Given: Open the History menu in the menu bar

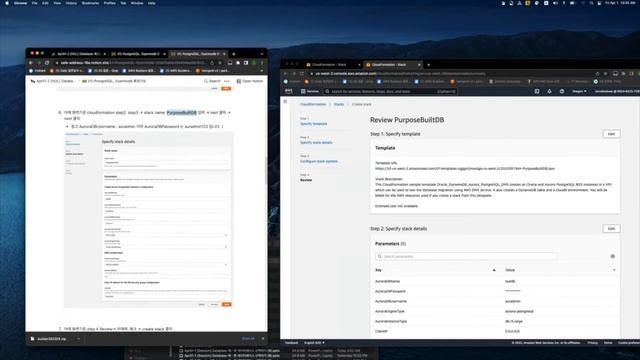Looking at the screenshot, I should point(71,3).
